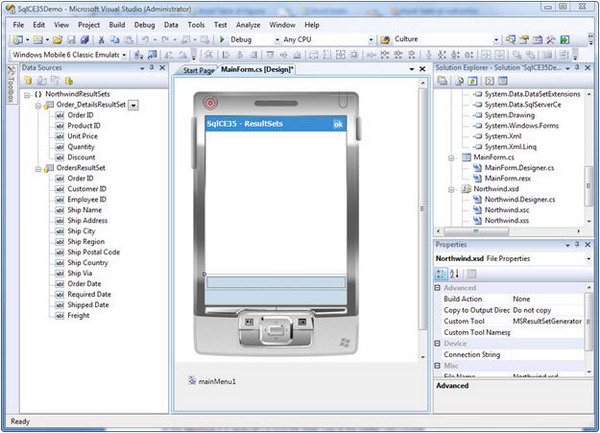600x433 pixels.
Task: Click Refresh icon in Data Sources toolbar
Action: [69, 81]
